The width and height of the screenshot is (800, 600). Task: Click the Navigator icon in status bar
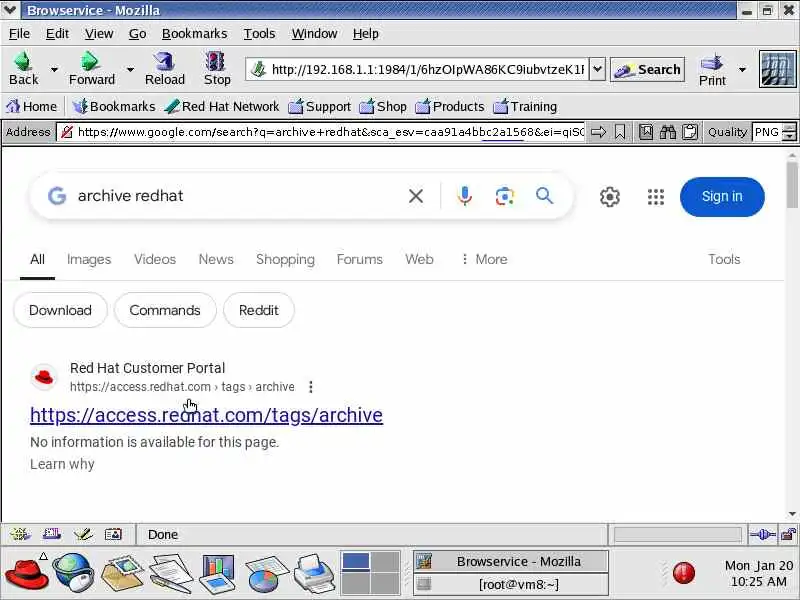click(20, 534)
